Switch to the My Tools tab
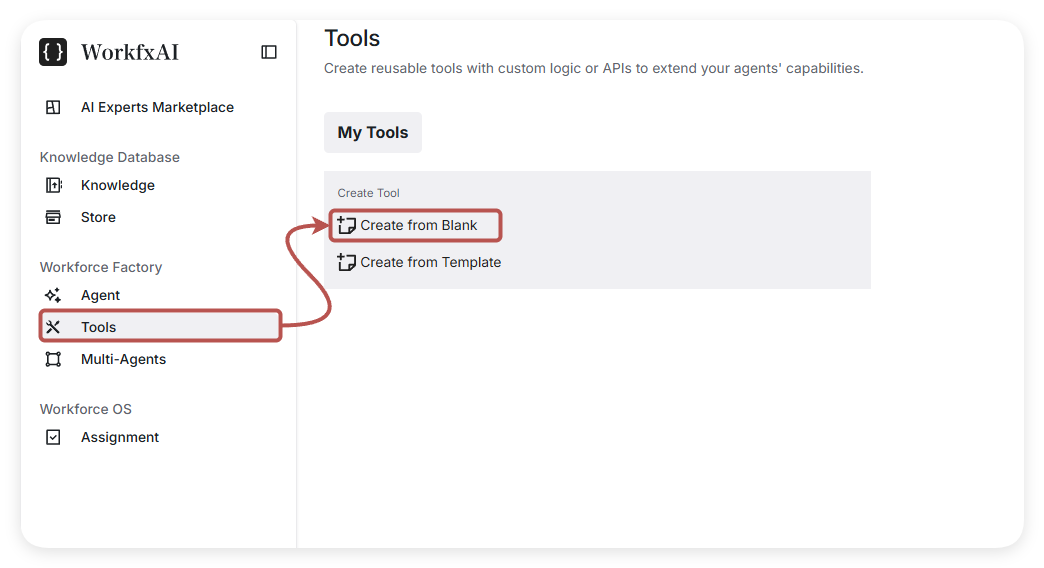 pos(373,133)
